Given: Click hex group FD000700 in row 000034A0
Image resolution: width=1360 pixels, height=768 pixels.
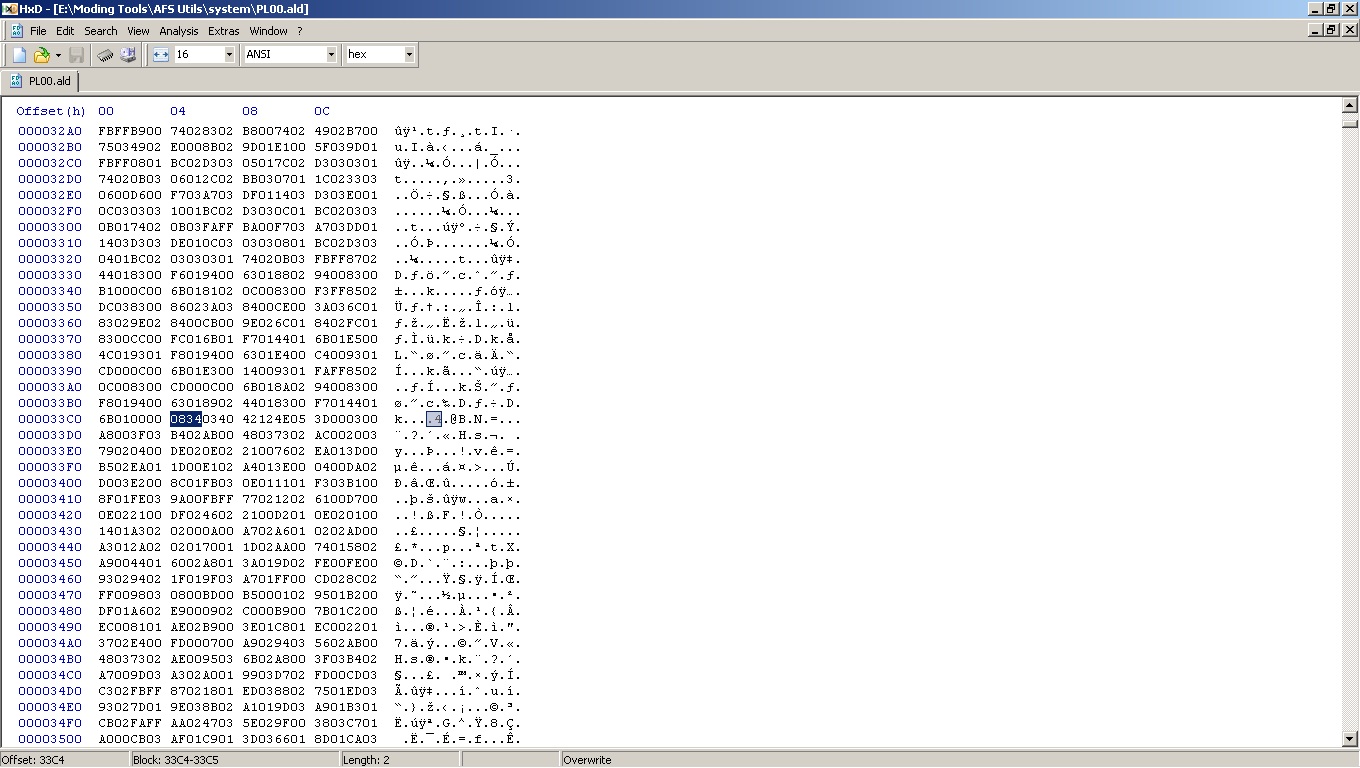Looking at the screenshot, I should pyautogui.click(x=202, y=643).
